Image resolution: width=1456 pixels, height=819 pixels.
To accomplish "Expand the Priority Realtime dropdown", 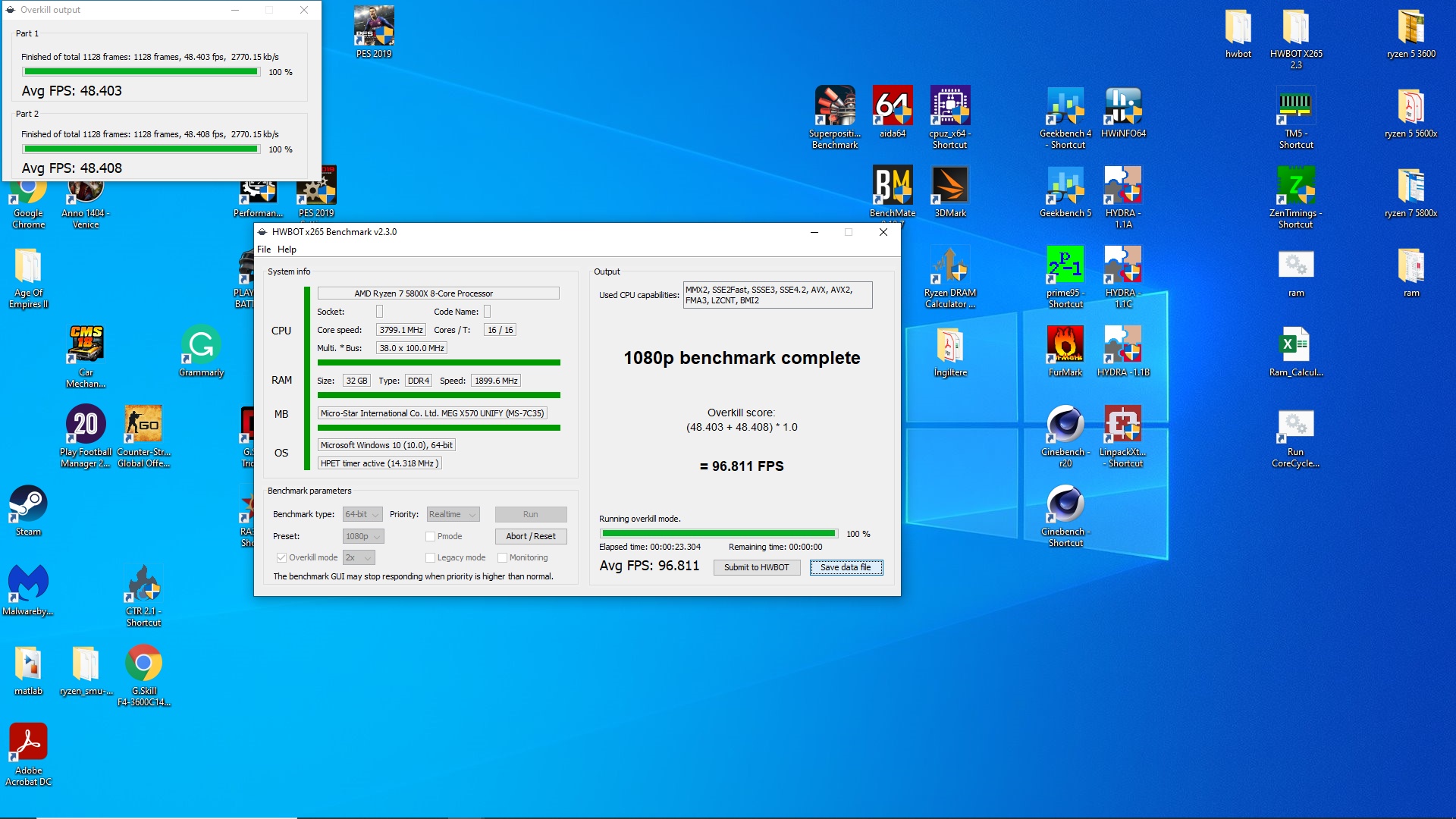I will pyautogui.click(x=453, y=514).
